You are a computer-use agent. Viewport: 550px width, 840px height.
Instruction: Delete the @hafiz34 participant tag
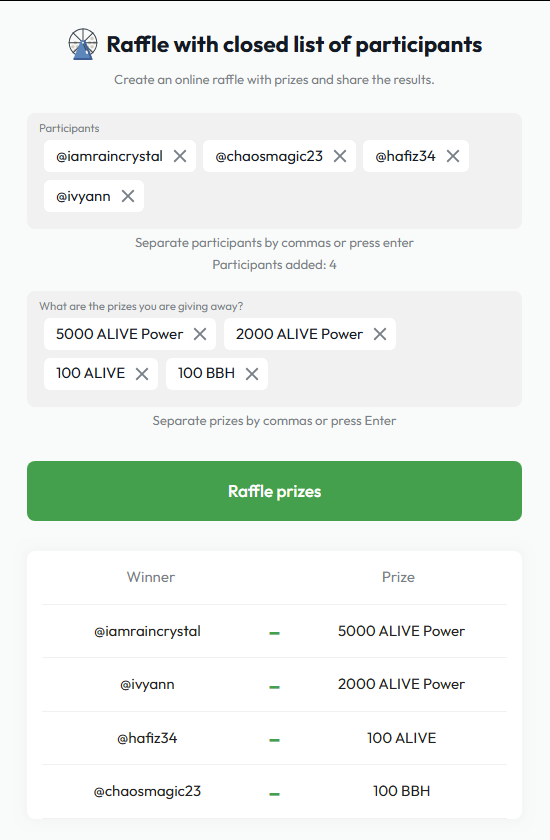pyautogui.click(x=453, y=156)
